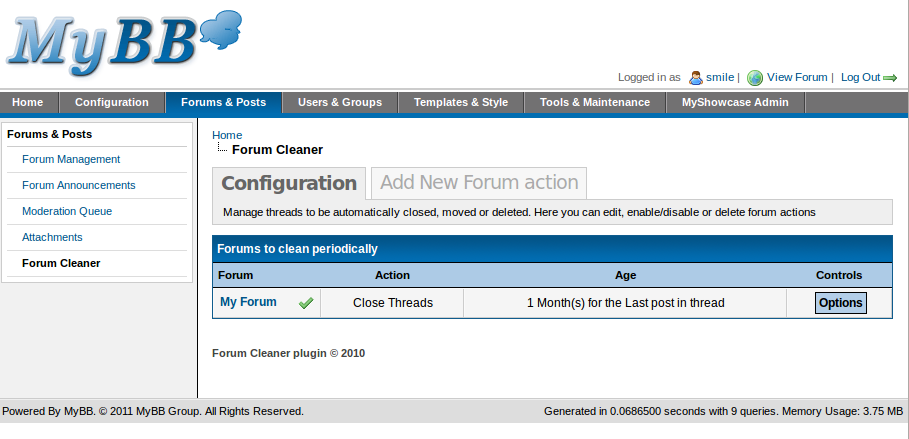Open Forum Management in the sidebar
The image size is (909, 439).
point(71,159)
